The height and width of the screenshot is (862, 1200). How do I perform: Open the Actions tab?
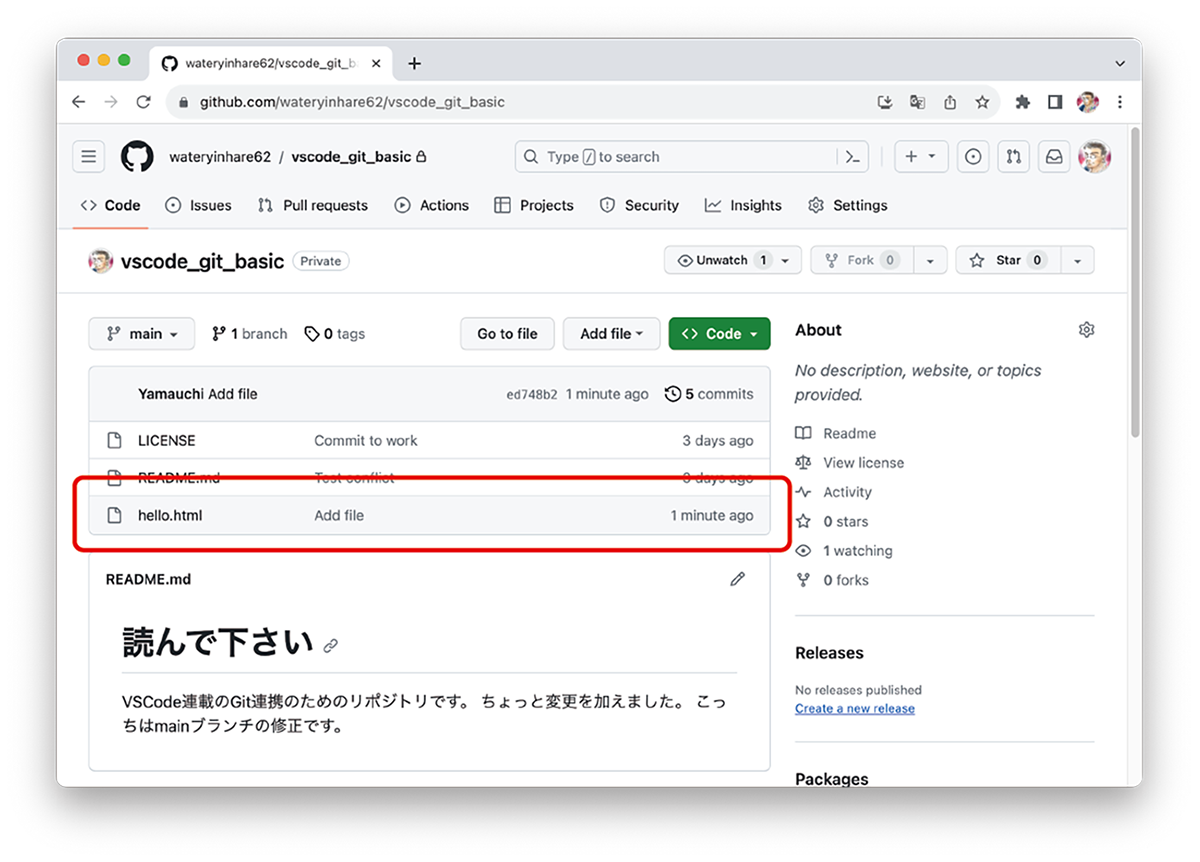(432, 205)
